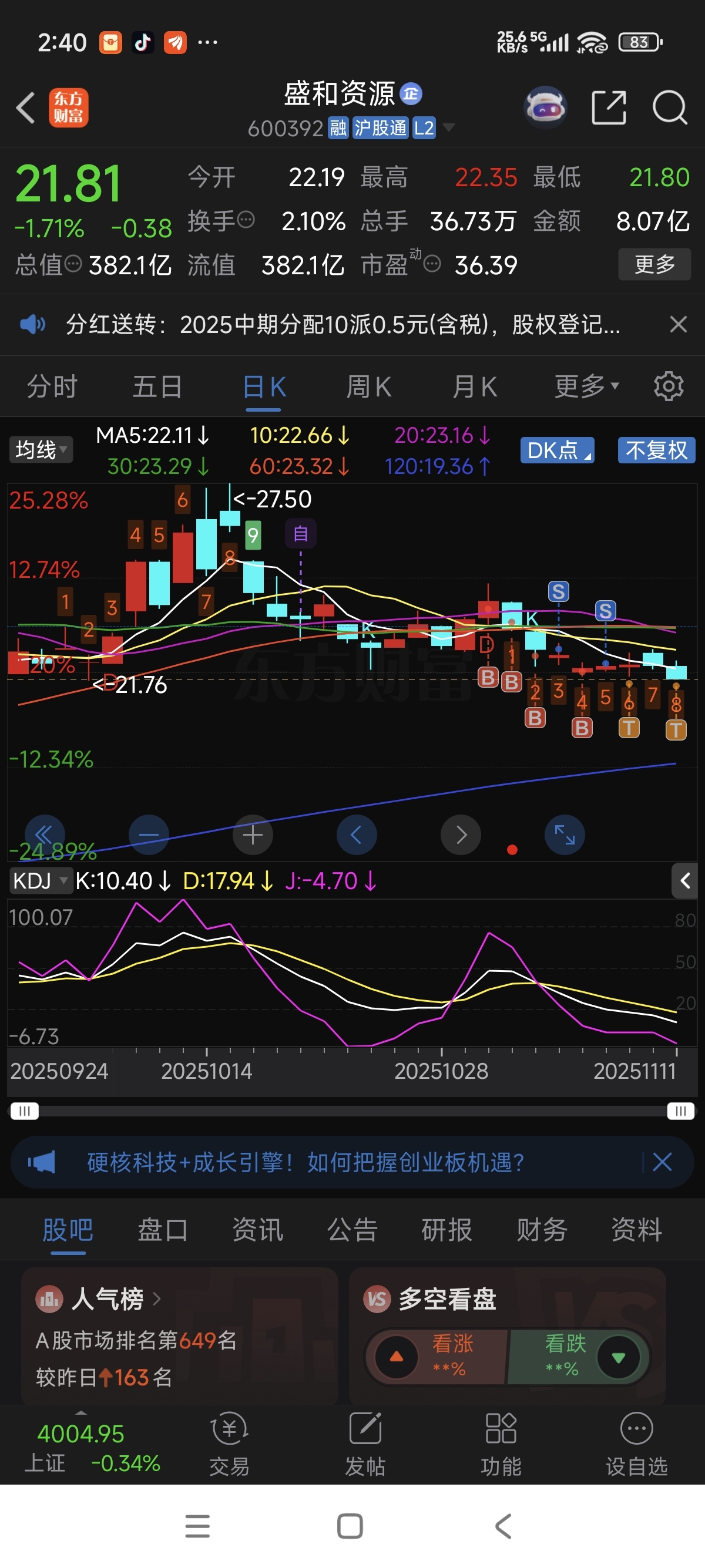This screenshot has height=1568, width=705.
Task: Tap the L2 level badge
Action: point(424,128)
